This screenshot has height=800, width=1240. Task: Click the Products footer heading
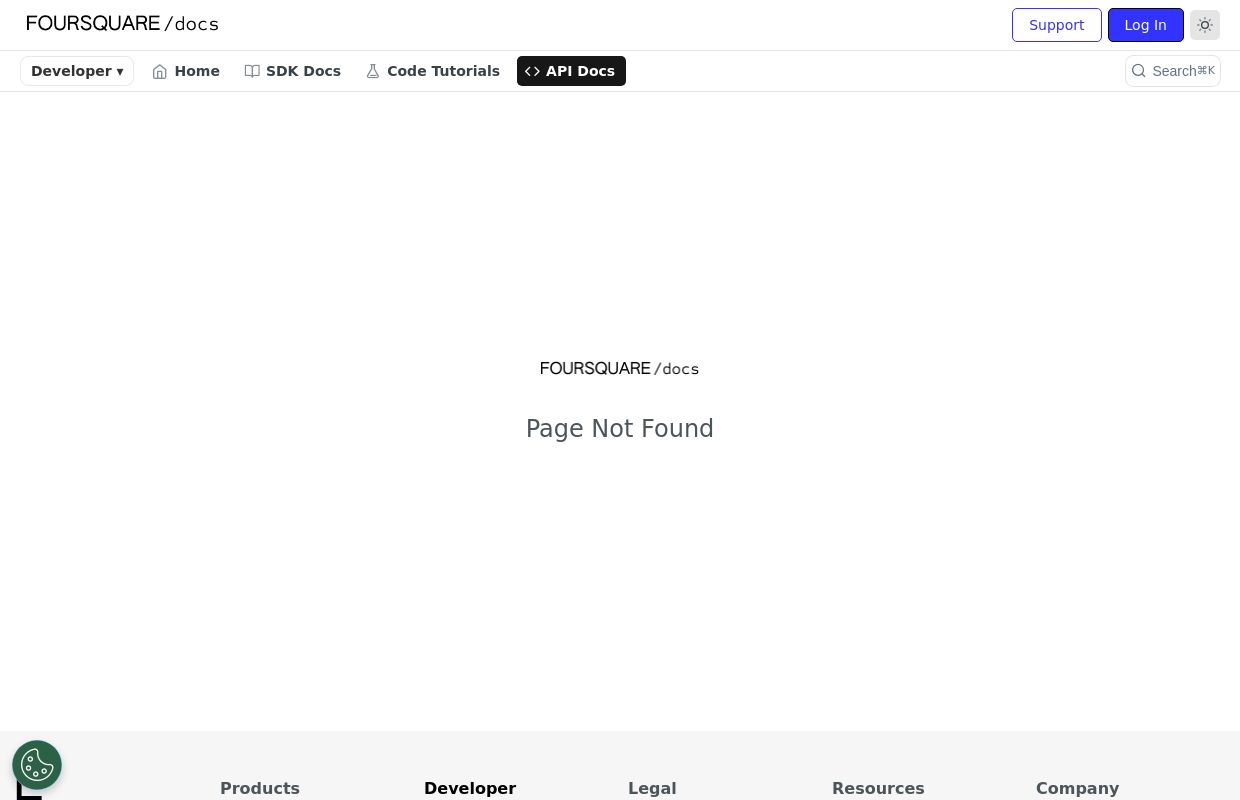[x=260, y=788]
